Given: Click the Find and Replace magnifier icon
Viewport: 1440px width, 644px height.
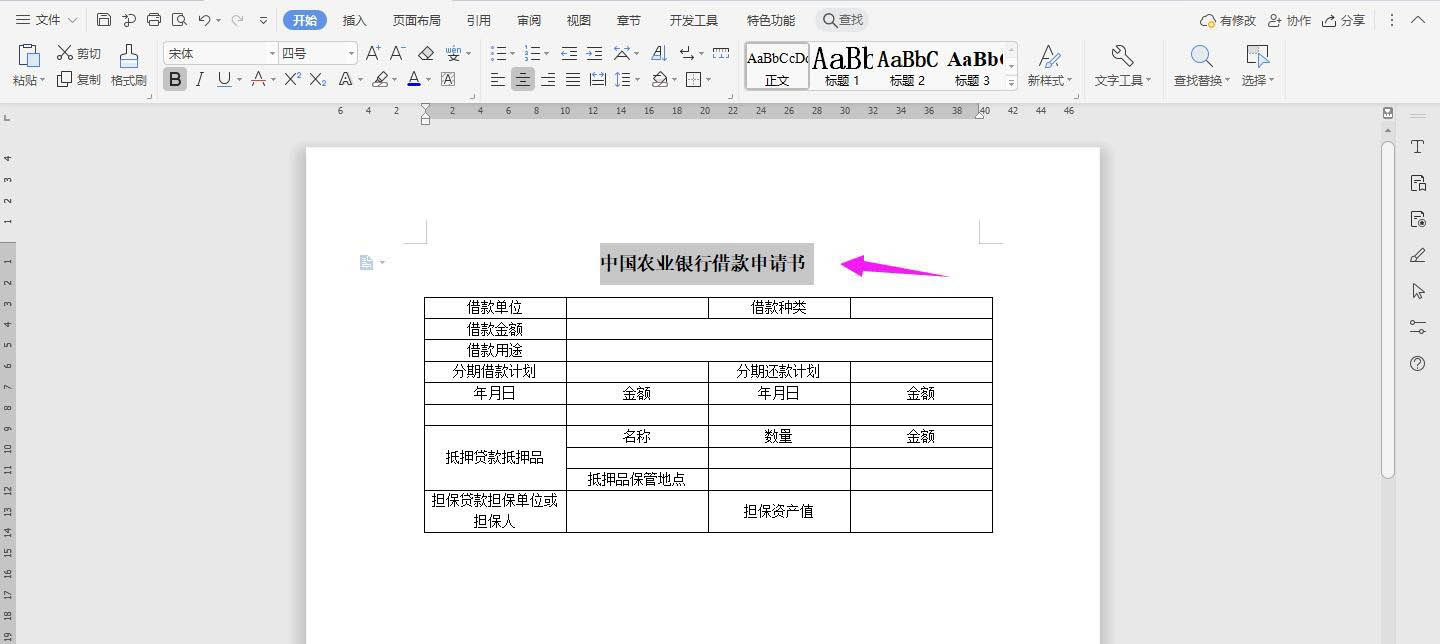Looking at the screenshot, I should click(x=1201, y=56).
